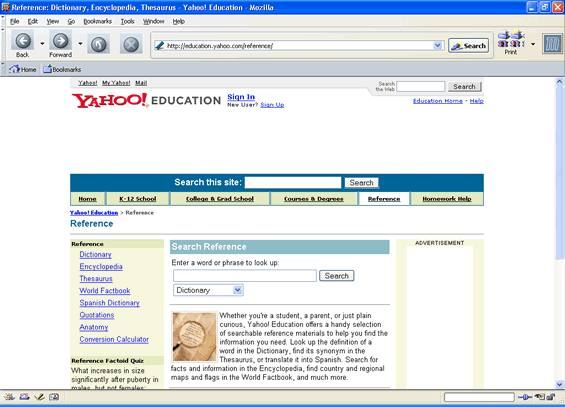The image size is (565, 407).
Task: Click the page vertical scrollbar down arrow
Action: [559, 384]
